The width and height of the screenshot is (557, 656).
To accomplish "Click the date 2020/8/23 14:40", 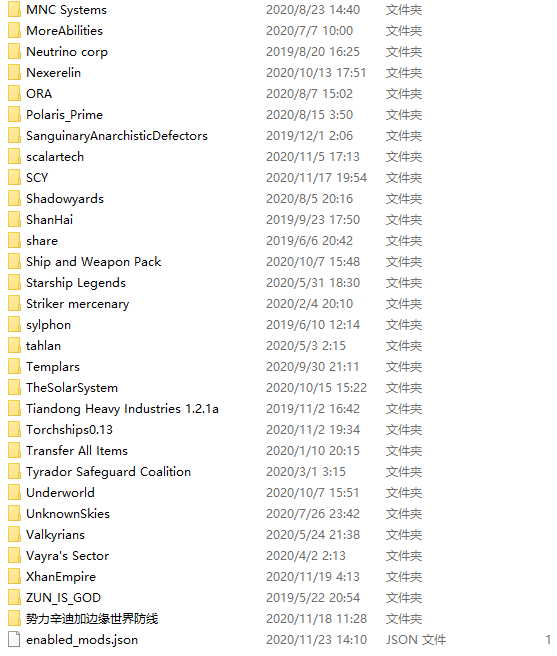I will (x=313, y=10).
